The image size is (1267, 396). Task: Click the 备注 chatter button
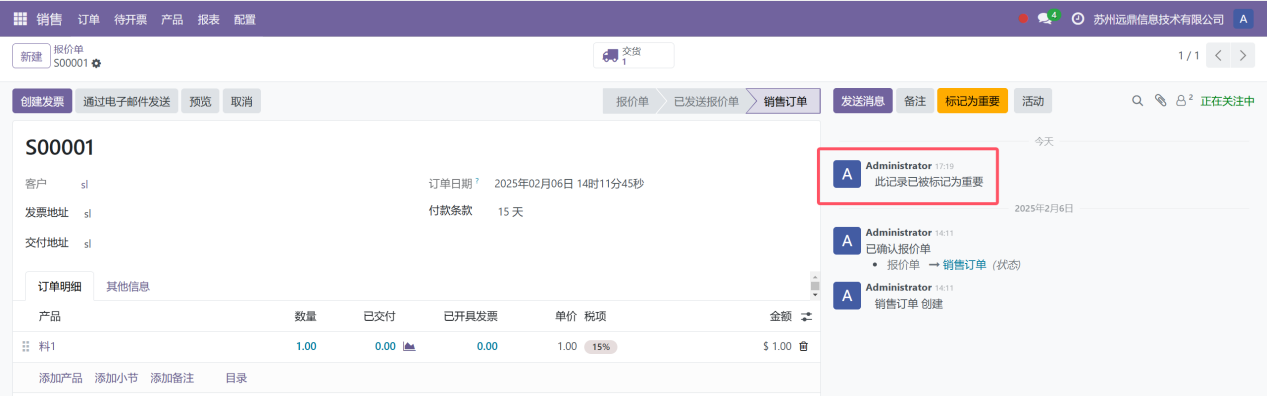915,101
